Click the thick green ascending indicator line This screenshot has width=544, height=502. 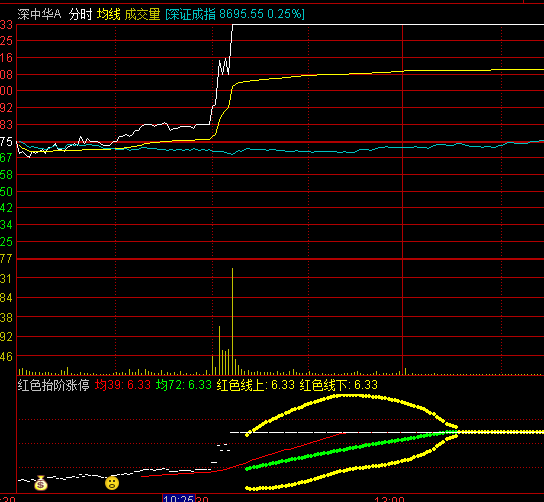pyautogui.click(x=347, y=450)
